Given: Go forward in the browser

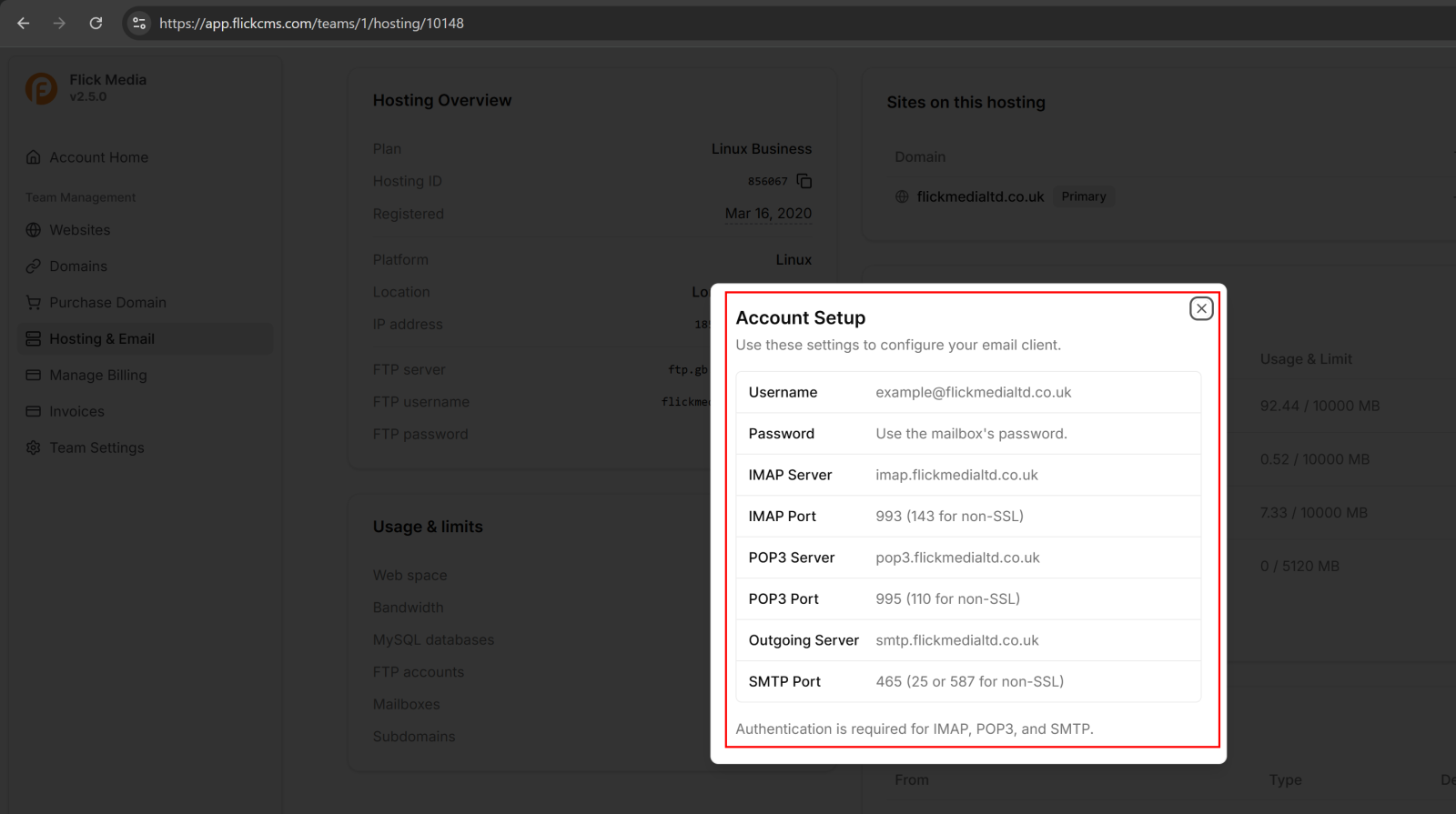Looking at the screenshot, I should (59, 23).
